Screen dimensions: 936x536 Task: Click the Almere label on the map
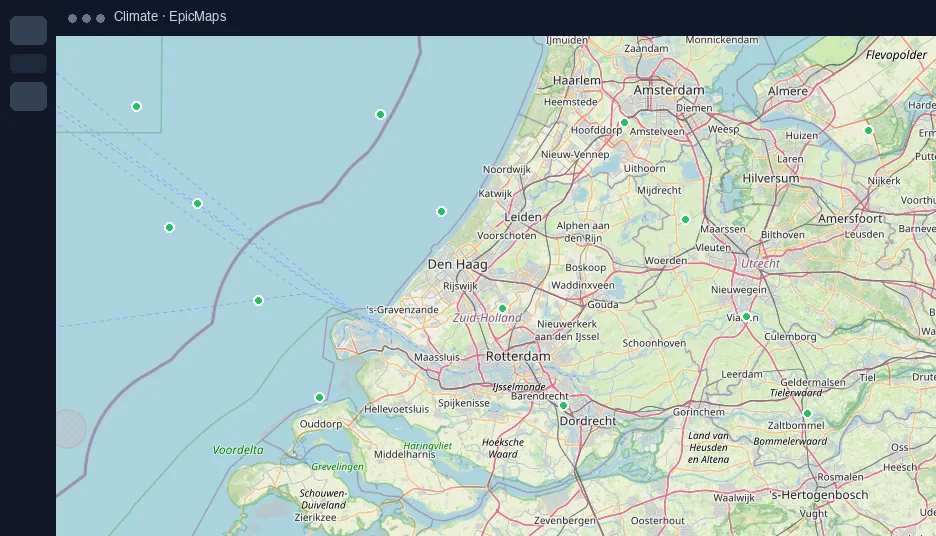788,91
